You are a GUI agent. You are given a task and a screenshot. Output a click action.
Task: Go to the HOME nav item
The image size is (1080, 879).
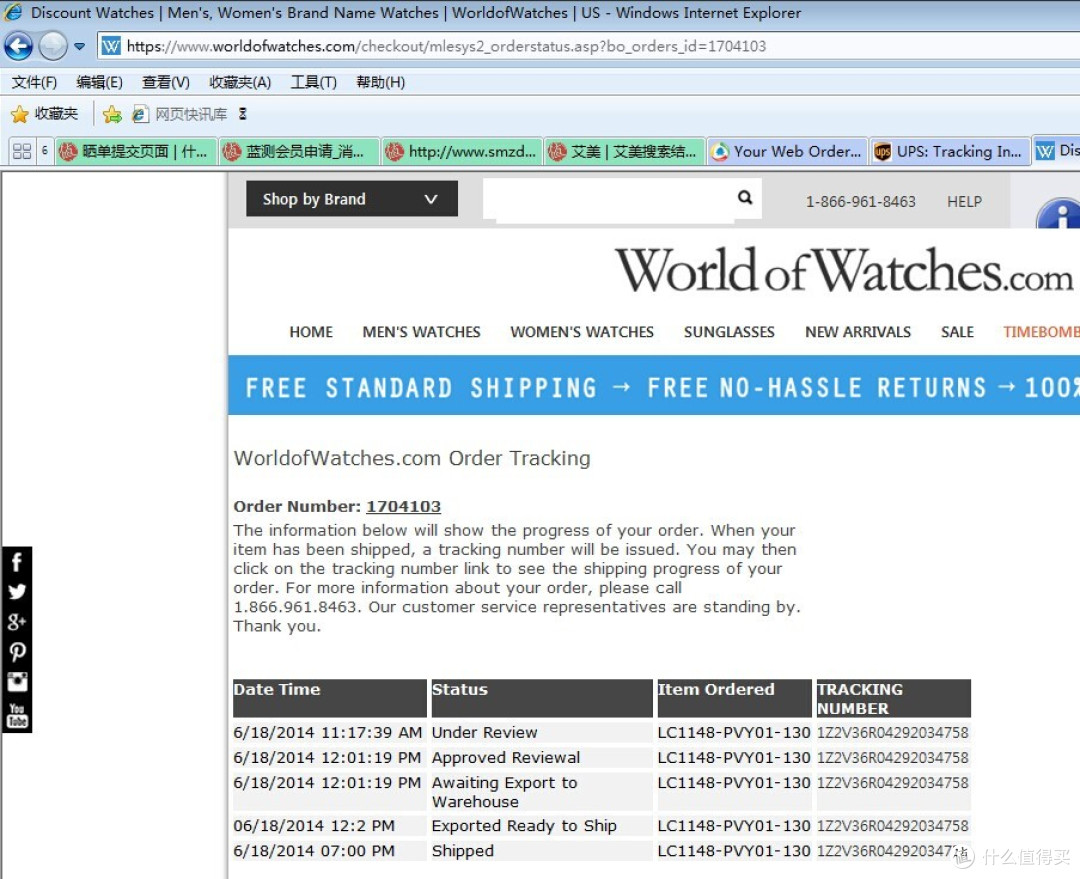pos(311,332)
